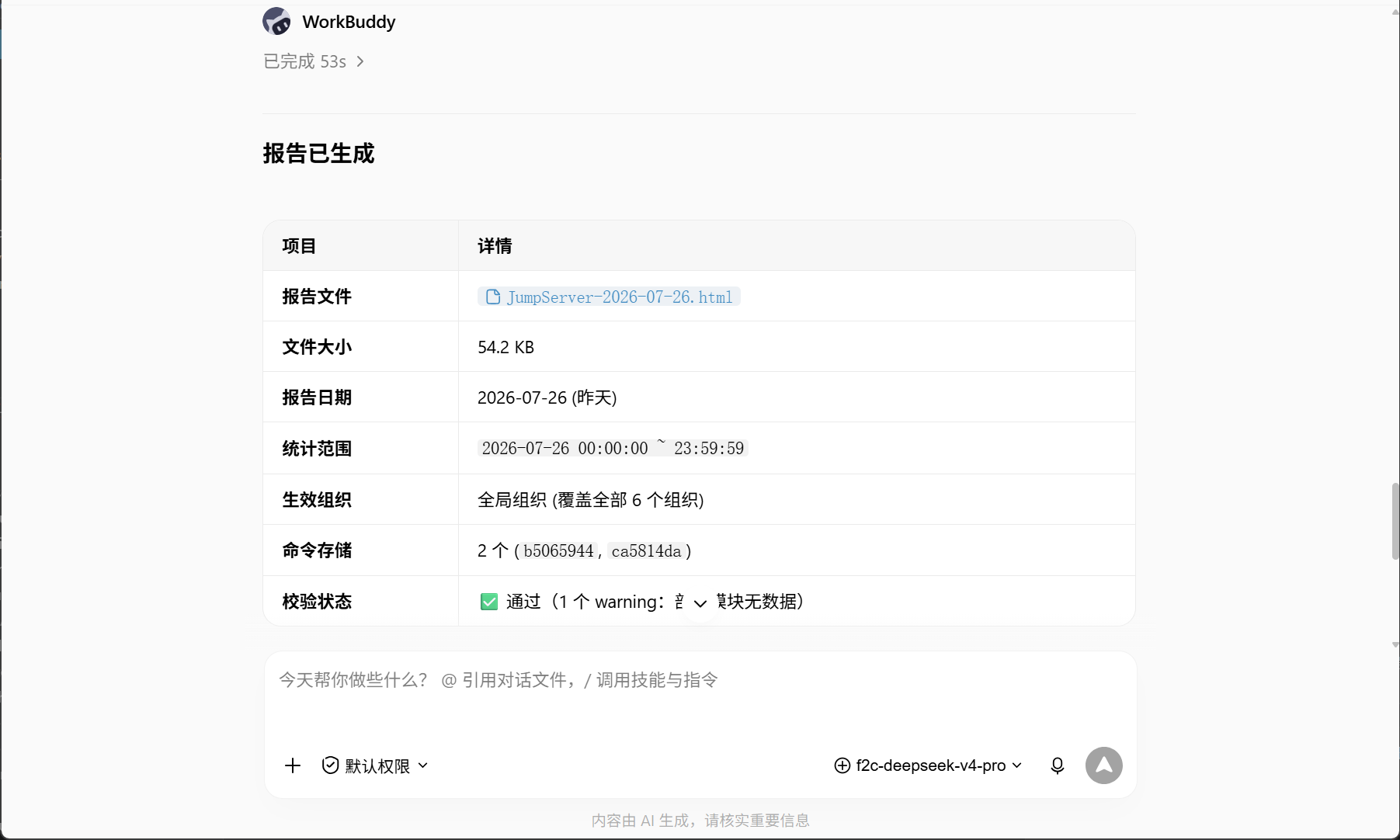Click the 54.2 KB file size value
Image resolution: width=1400 pixels, height=840 pixels.
pos(506,347)
